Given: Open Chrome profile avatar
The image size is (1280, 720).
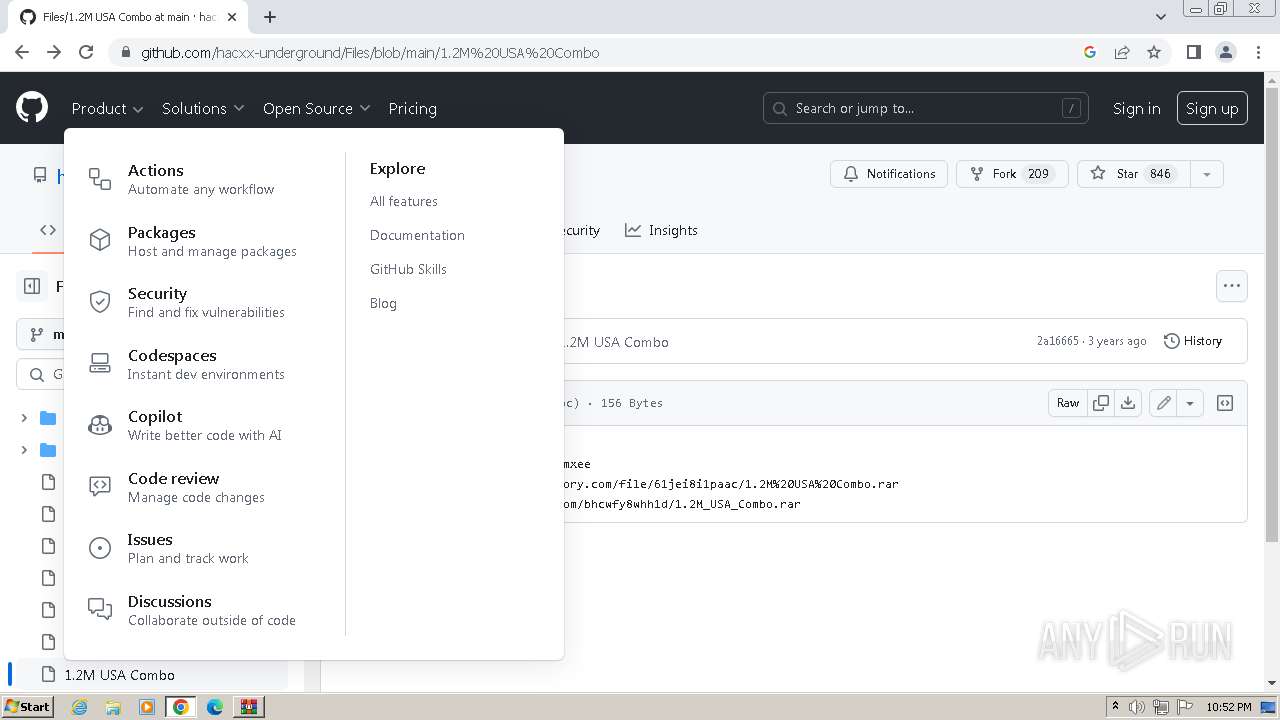Looking at the screenshot, I should (x=1226, y=52).
